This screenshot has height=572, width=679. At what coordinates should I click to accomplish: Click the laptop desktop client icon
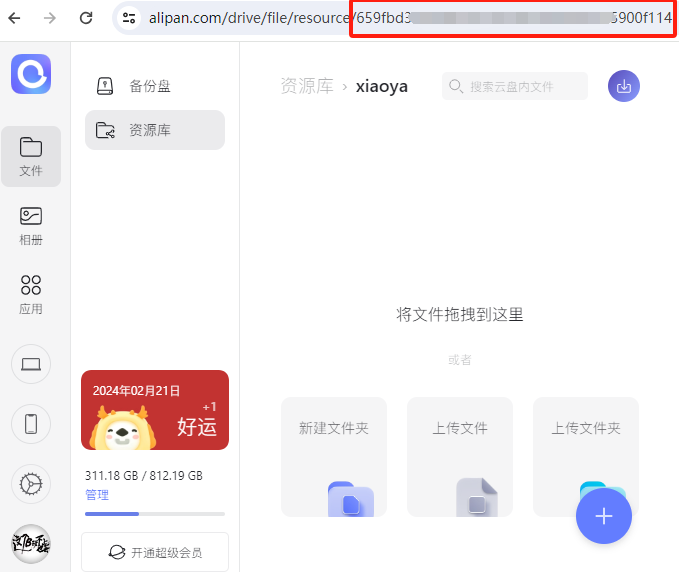click(x=31, y=364)
